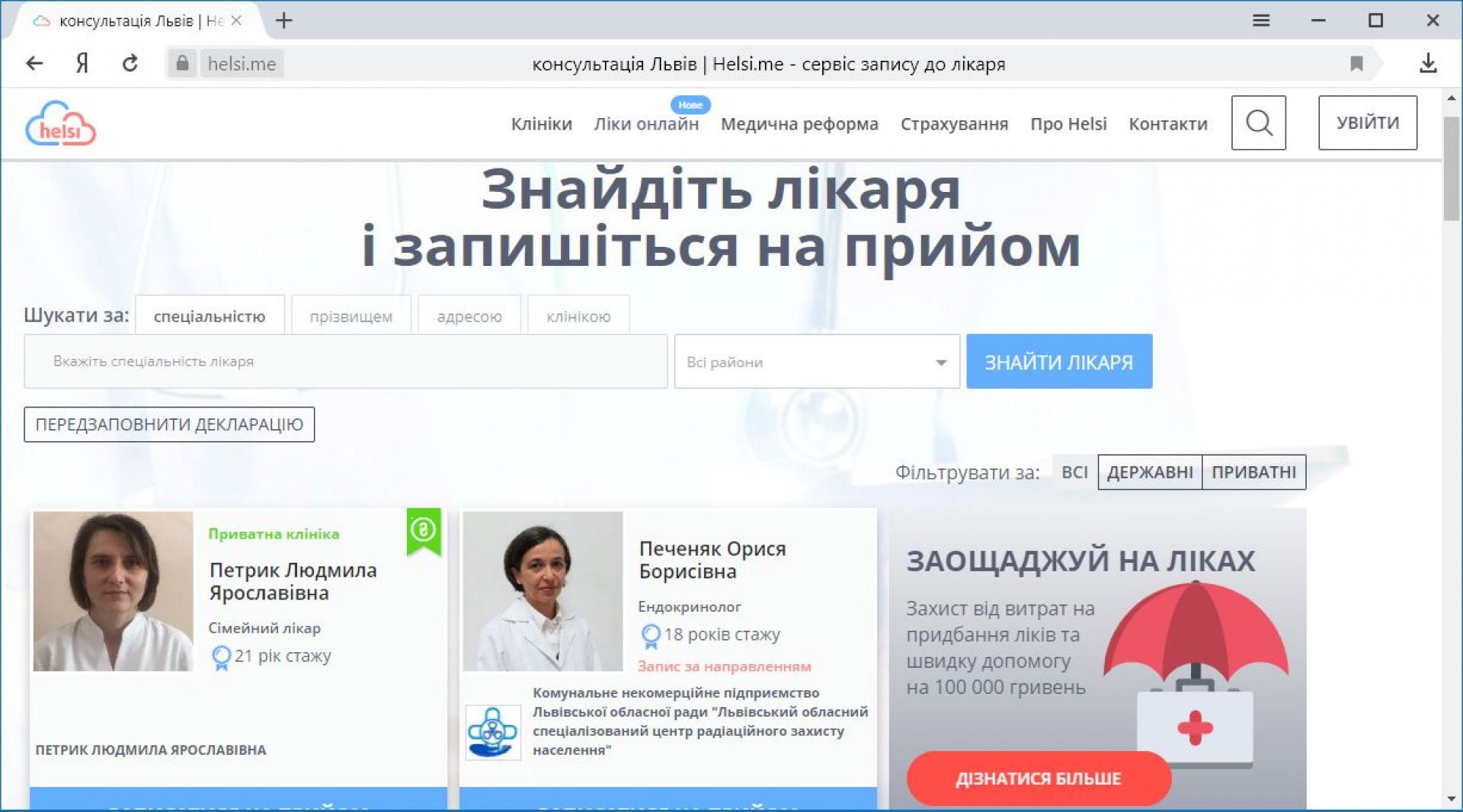Click the experience medal icon next to '21 рік стажу'

(221, 657)
